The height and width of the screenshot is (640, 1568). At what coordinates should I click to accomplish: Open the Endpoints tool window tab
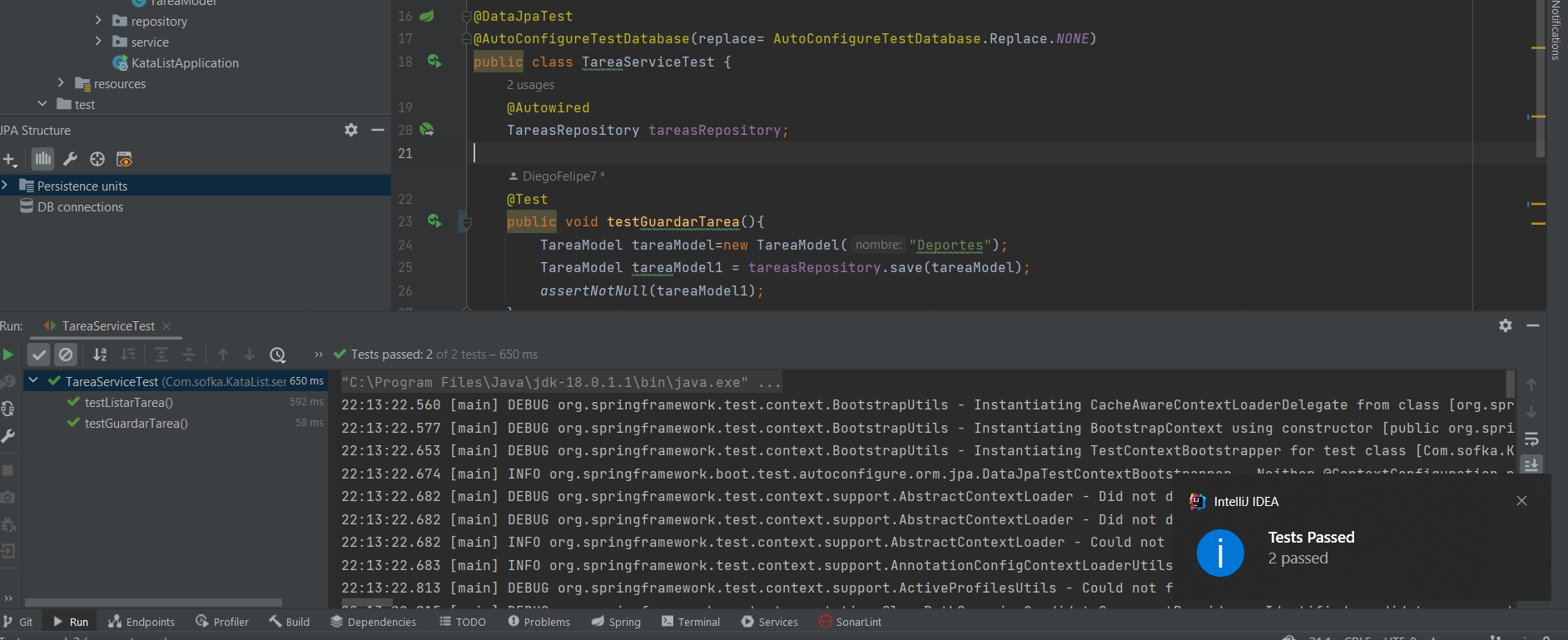tap(141, 622)
